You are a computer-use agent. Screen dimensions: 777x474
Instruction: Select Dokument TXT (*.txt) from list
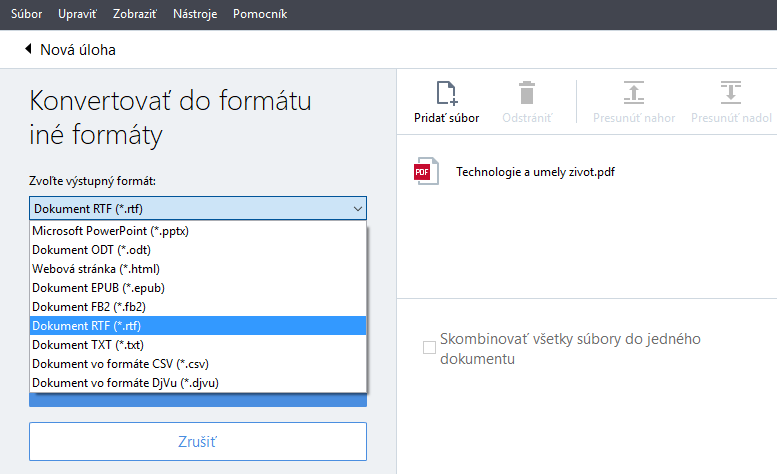82,345
